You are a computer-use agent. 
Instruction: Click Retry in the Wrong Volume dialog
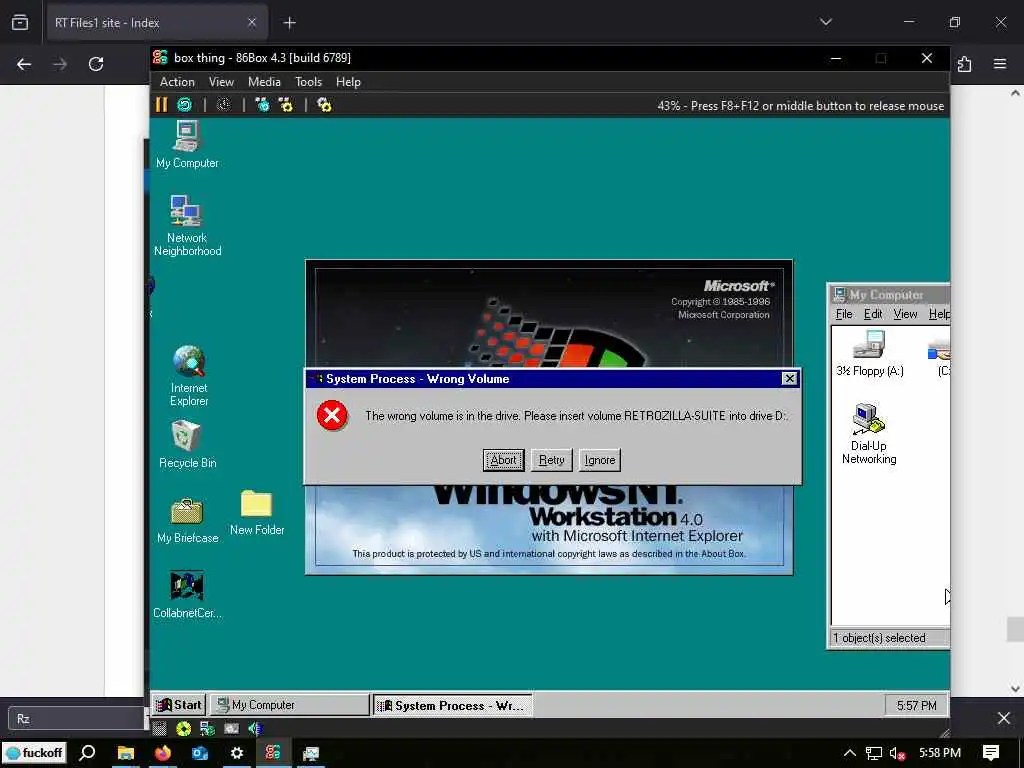click(x=552, y=460)
